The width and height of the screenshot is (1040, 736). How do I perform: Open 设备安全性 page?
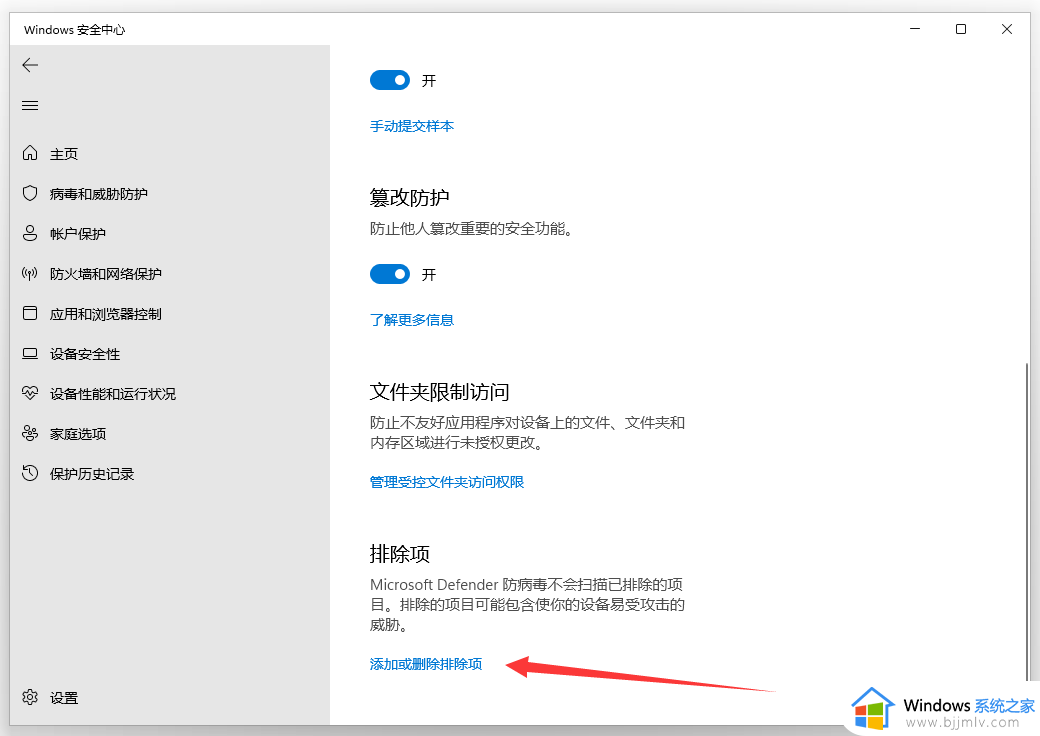pos(85,354)
